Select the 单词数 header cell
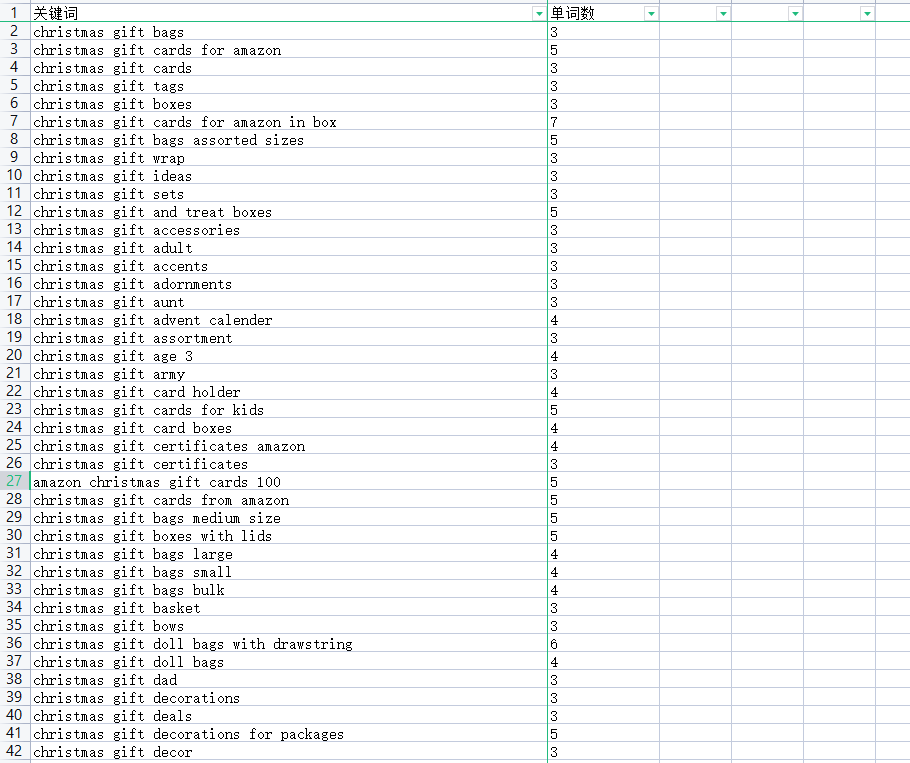Viewport: 910px width, 763px height. 604,13
